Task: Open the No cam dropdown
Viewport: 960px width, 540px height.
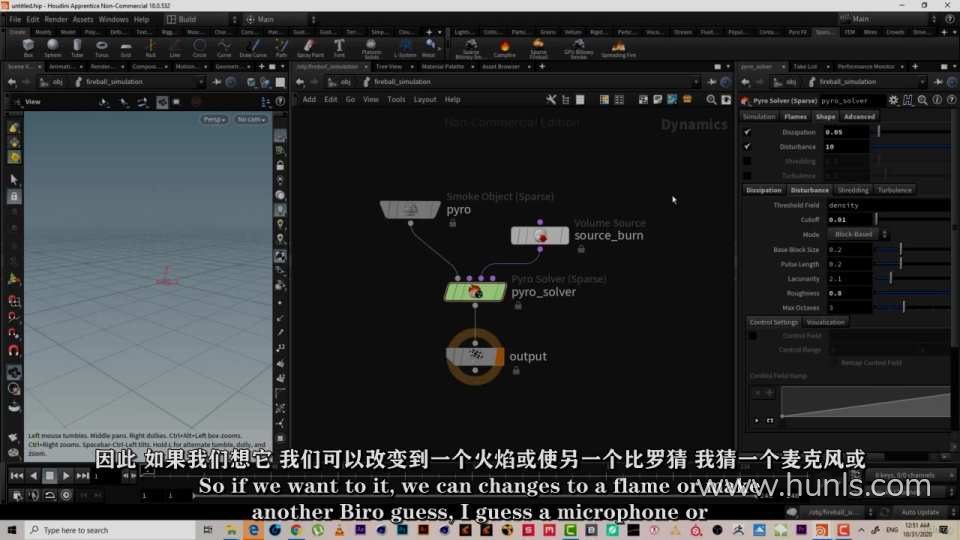Action: (252, 119)
